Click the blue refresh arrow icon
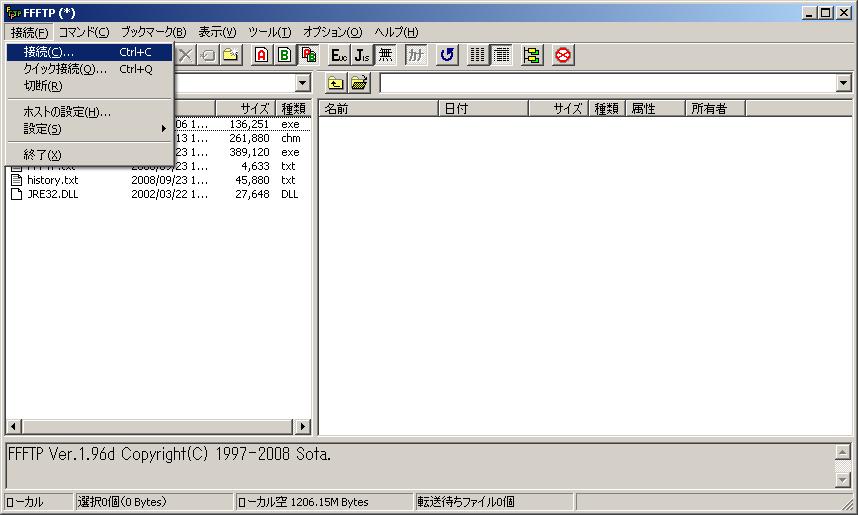Screen dimensions: 858x515 [447, 55]
